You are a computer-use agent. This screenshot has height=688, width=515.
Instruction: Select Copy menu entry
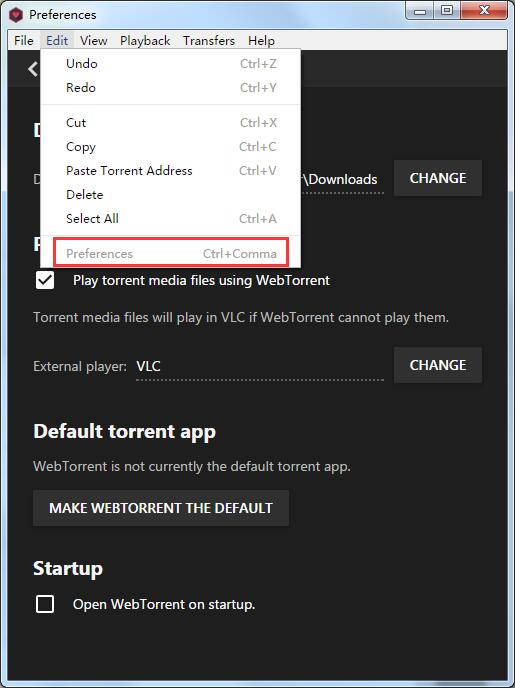[170, 147]
